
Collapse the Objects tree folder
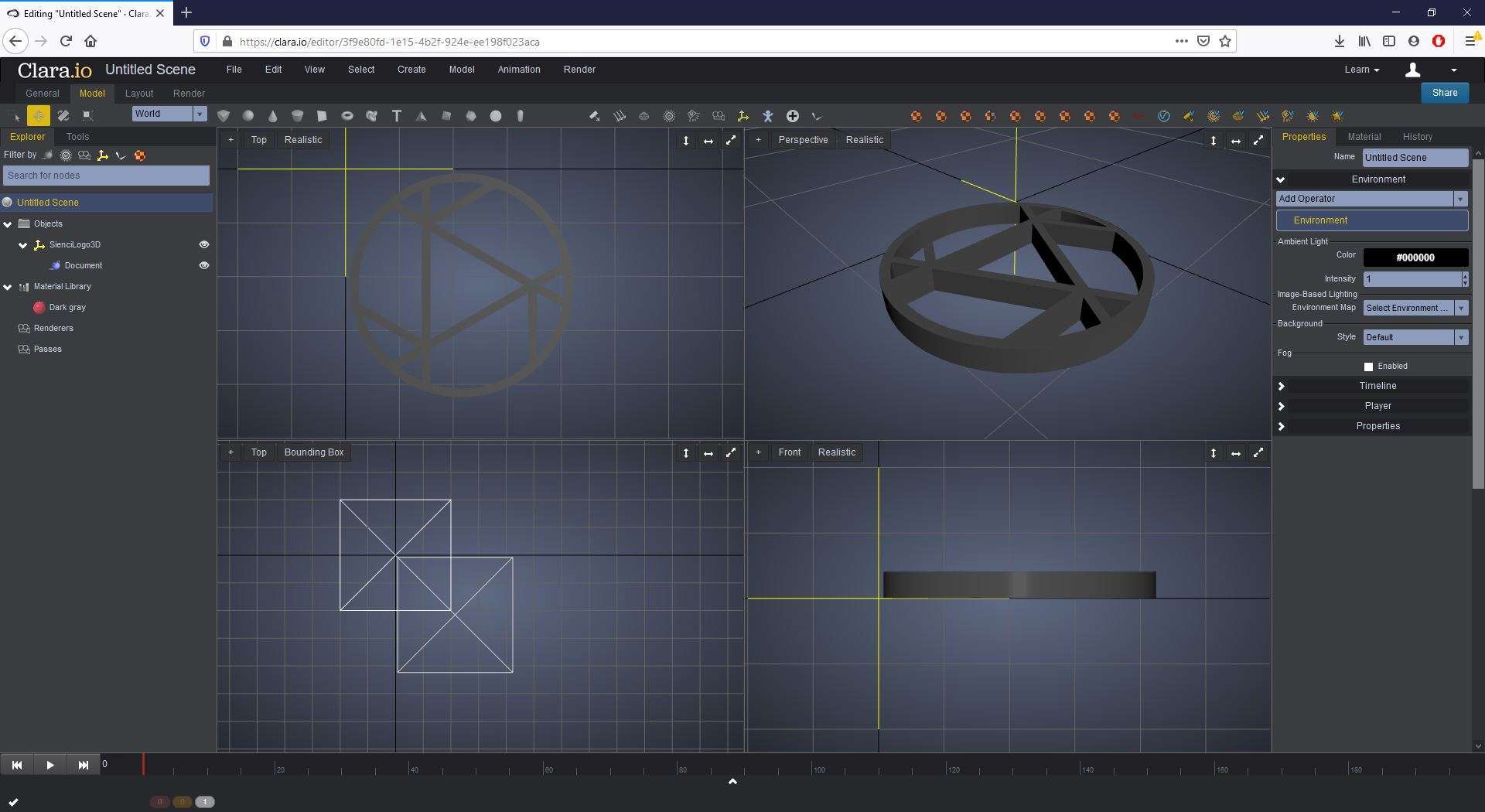tap(8, 224)
